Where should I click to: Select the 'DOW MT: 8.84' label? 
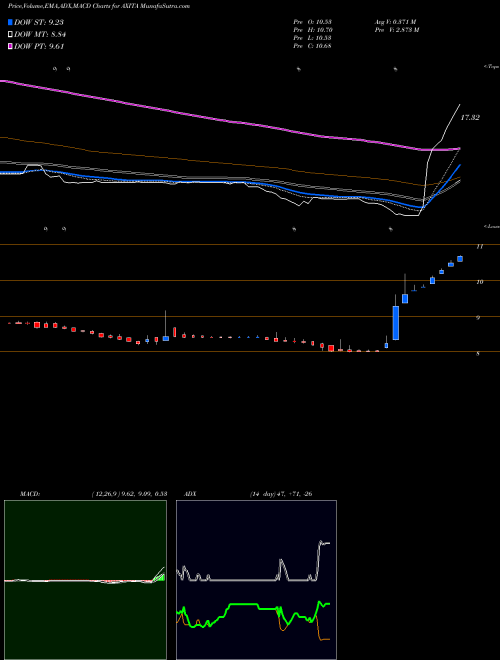pos(40,35)
